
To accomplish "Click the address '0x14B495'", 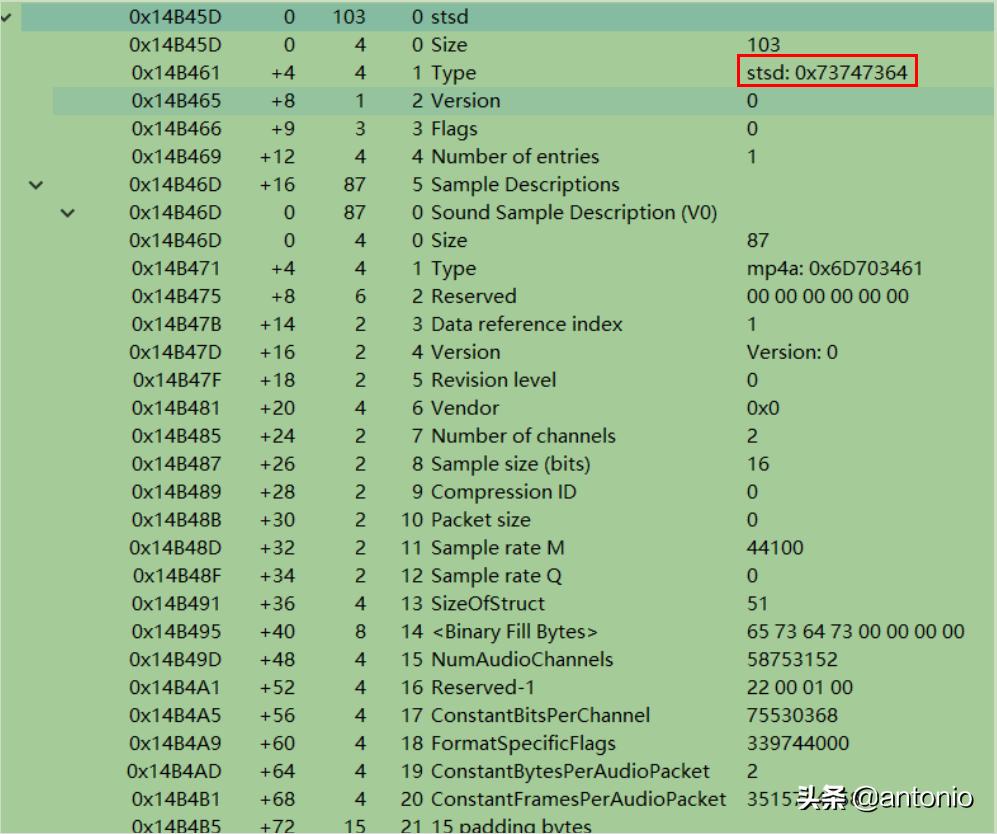I will coord(176,632).
